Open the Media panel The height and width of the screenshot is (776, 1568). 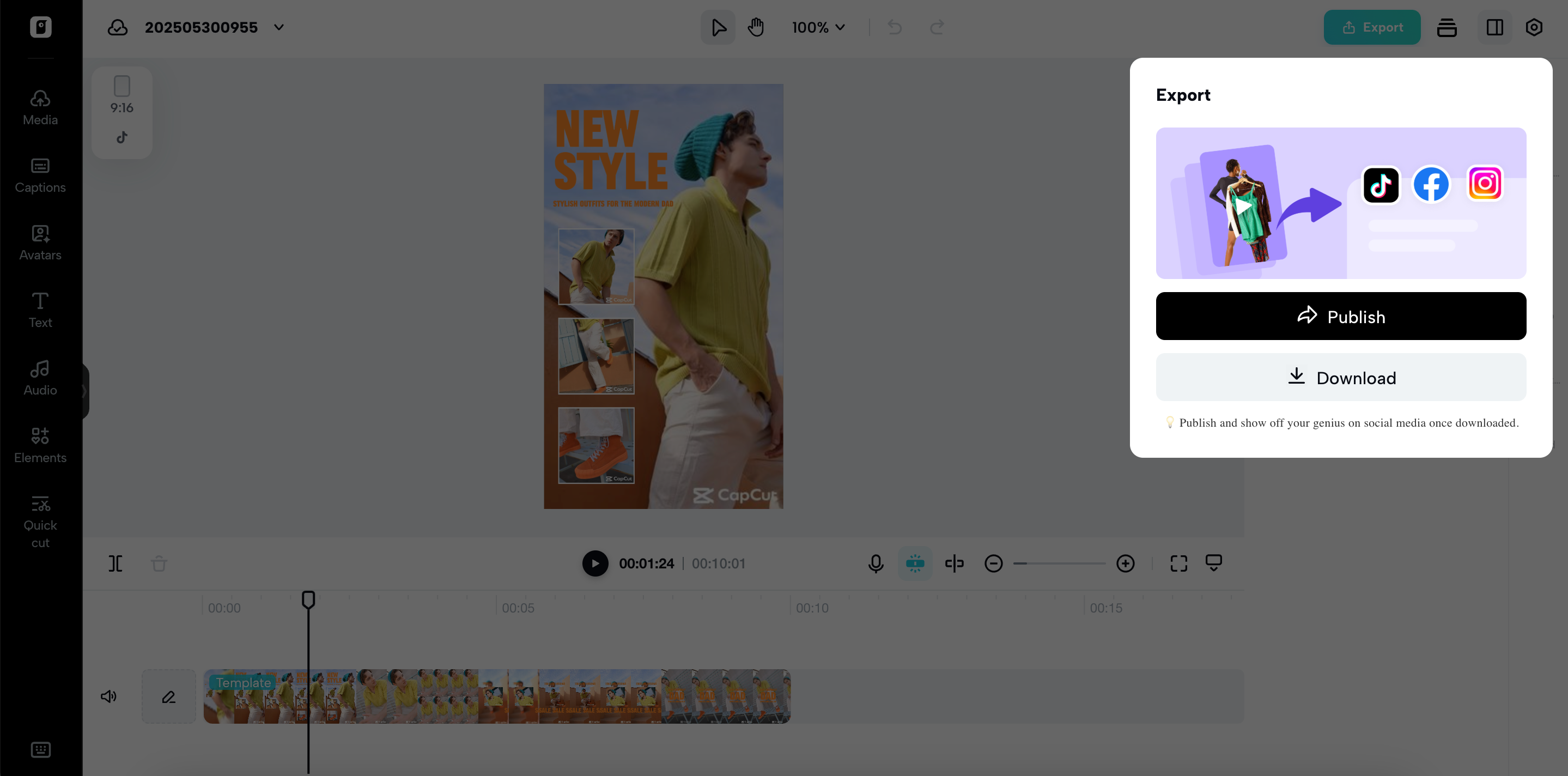[x=40, y=108]
